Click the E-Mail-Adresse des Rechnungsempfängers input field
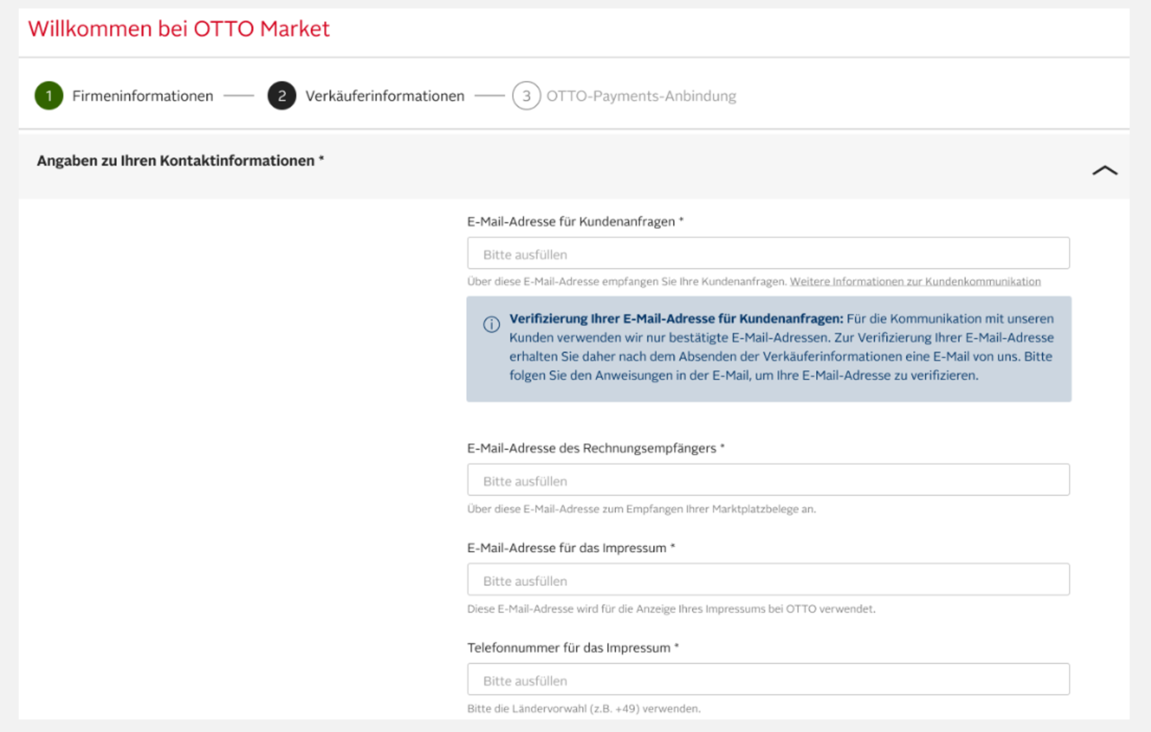This screenshot has width=1151, height=732. (x=767, y=479)
